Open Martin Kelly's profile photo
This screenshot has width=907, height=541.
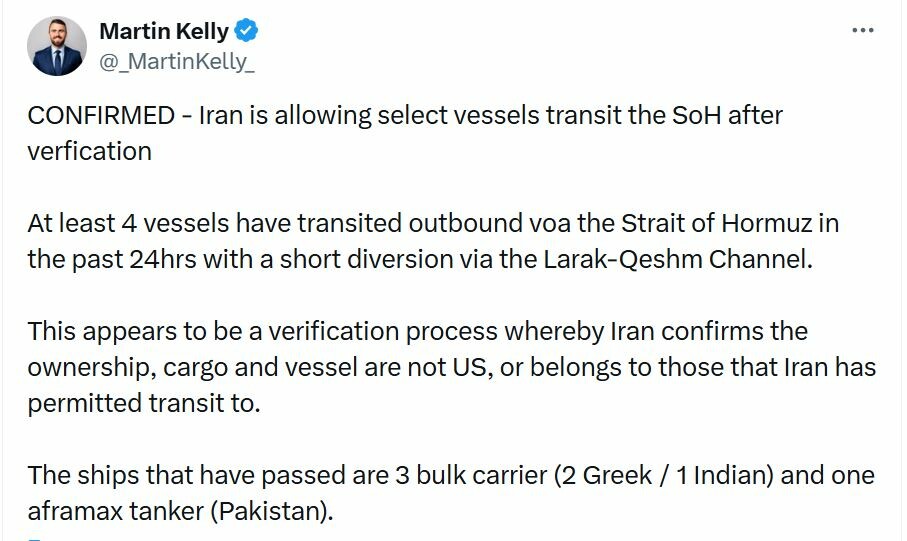pyautogui.click(x=57, y=46)
